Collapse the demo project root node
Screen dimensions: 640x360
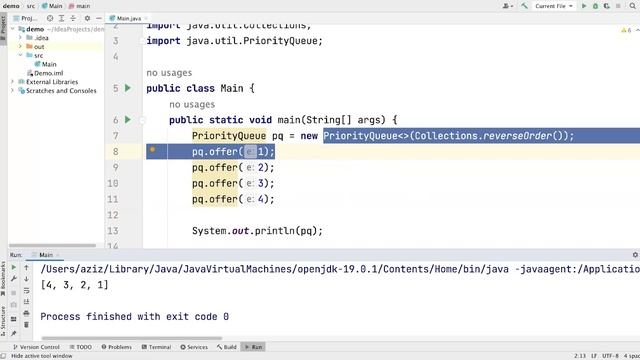(13, 29)
